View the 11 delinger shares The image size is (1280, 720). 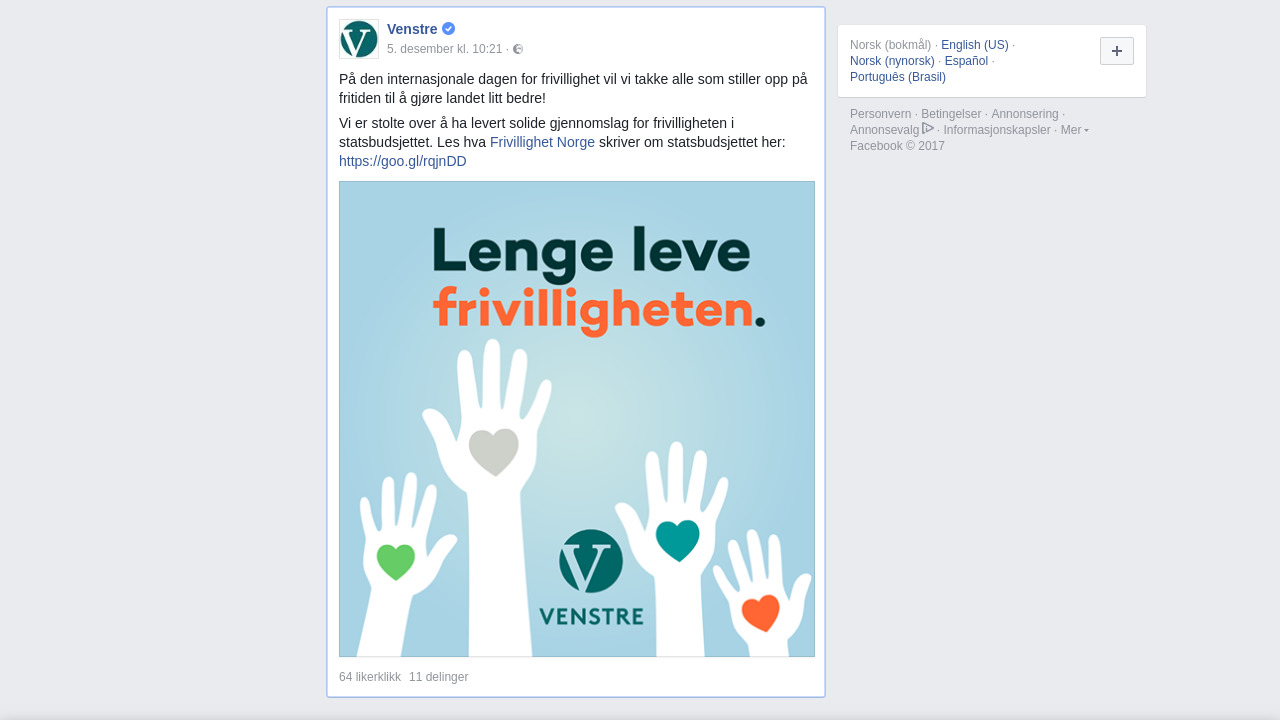tap(438, 677)
